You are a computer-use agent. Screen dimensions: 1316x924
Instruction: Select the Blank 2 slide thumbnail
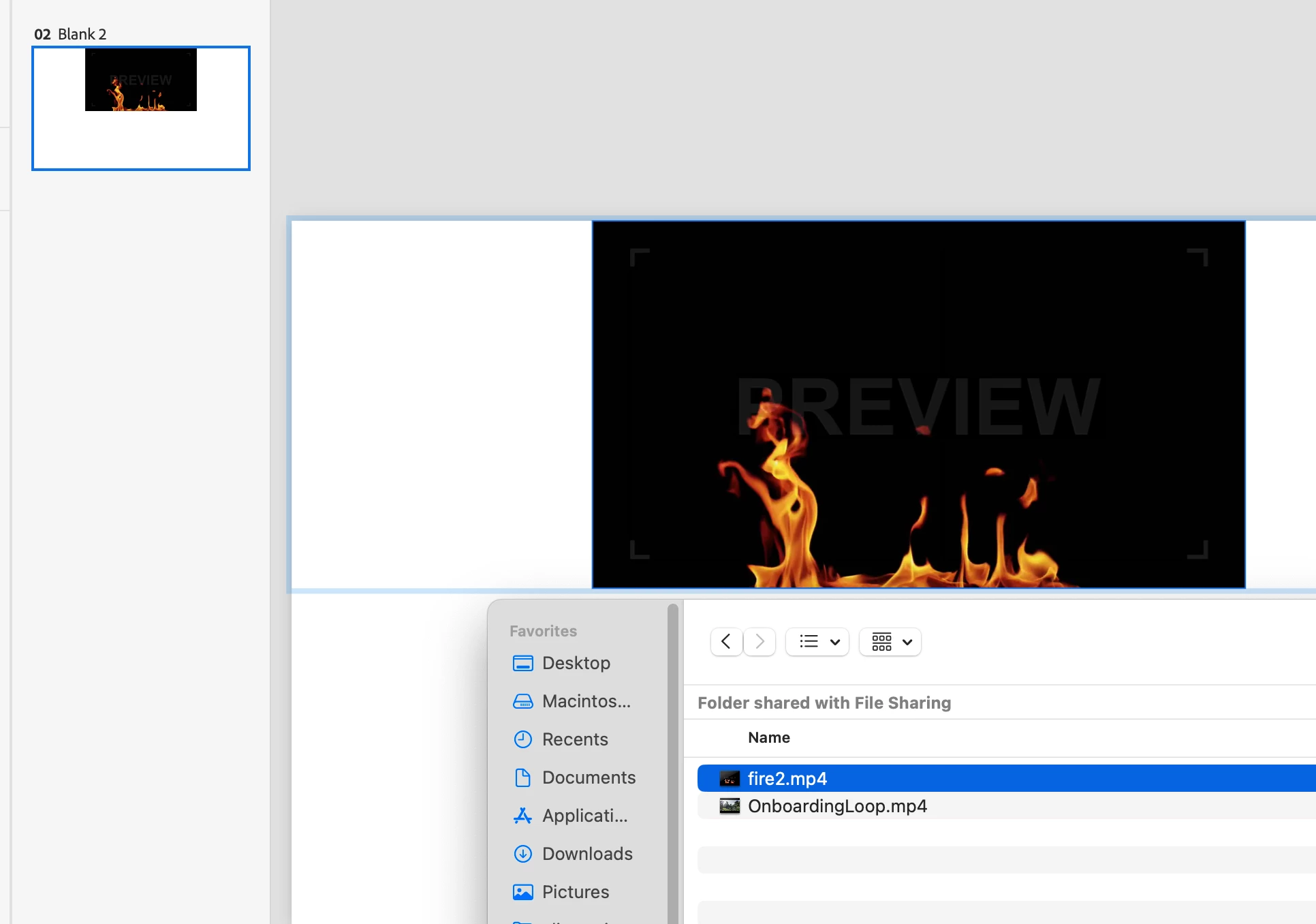tap(141, 108)
